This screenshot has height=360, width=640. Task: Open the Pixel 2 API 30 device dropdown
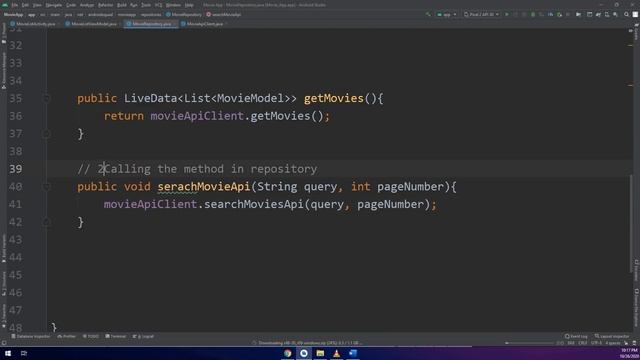481,14
